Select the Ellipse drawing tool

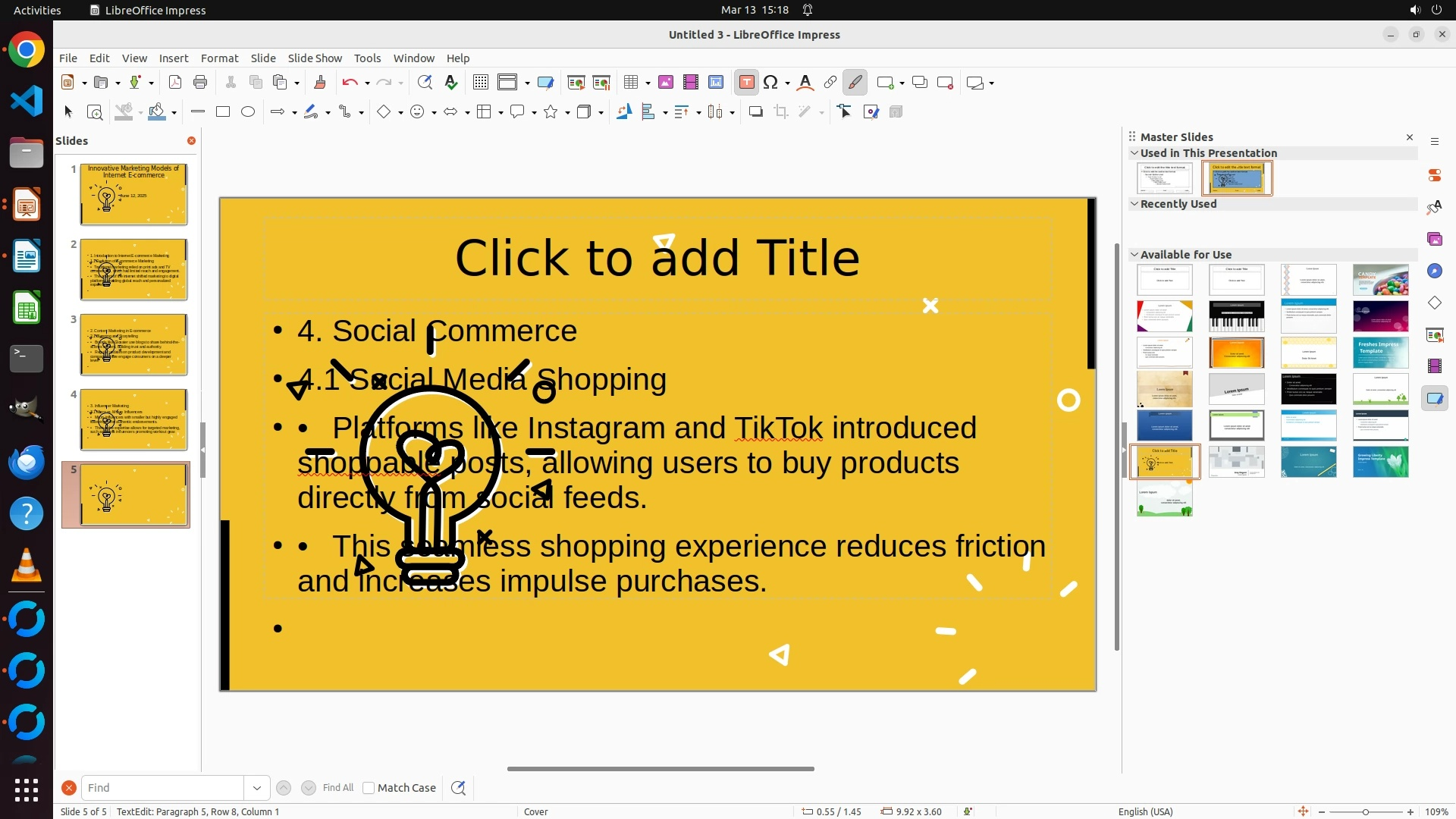pos(248,112)
